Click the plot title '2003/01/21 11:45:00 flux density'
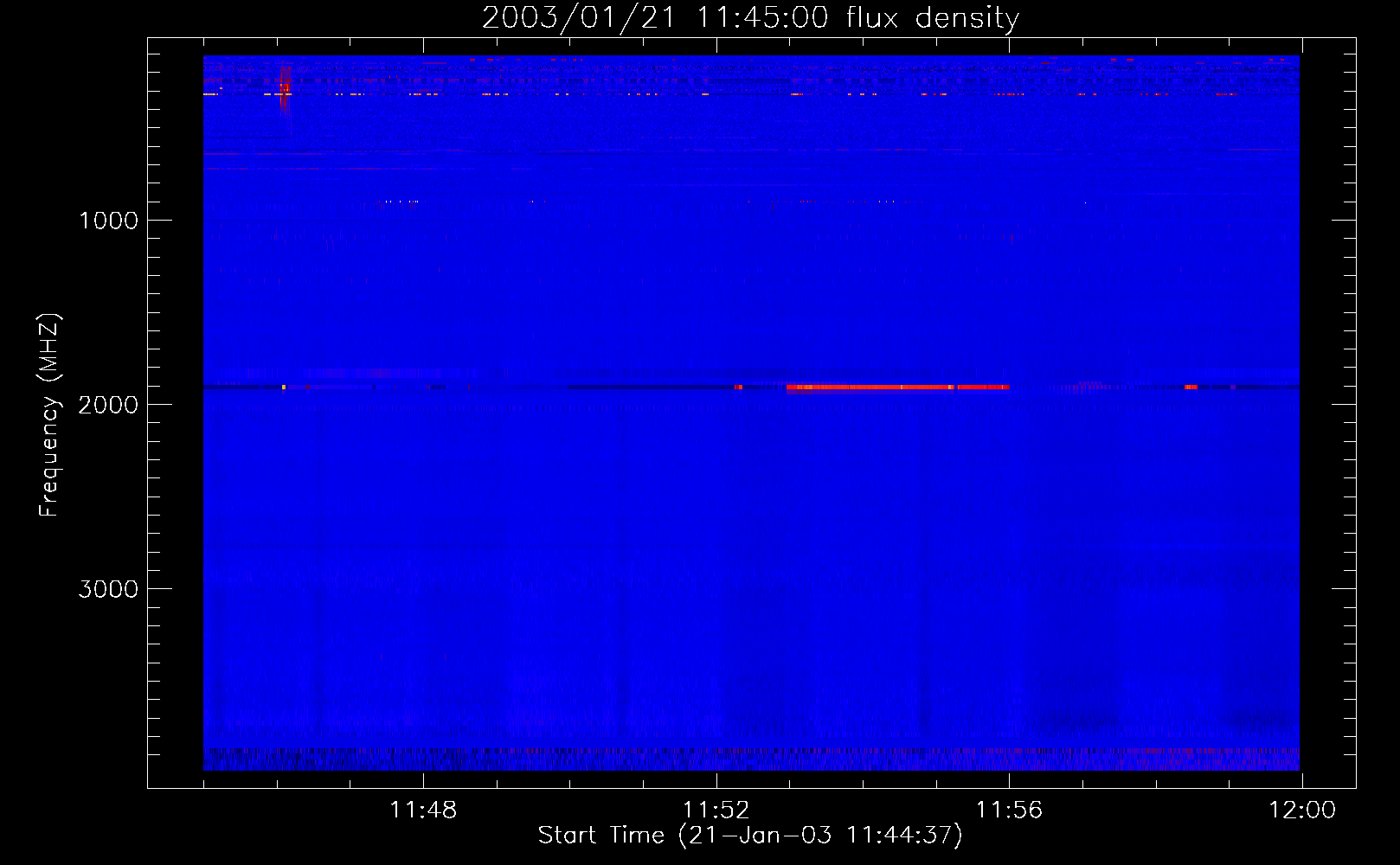Image resolution: width=1400 pixels, height=865 pixels. pos(750,17)
